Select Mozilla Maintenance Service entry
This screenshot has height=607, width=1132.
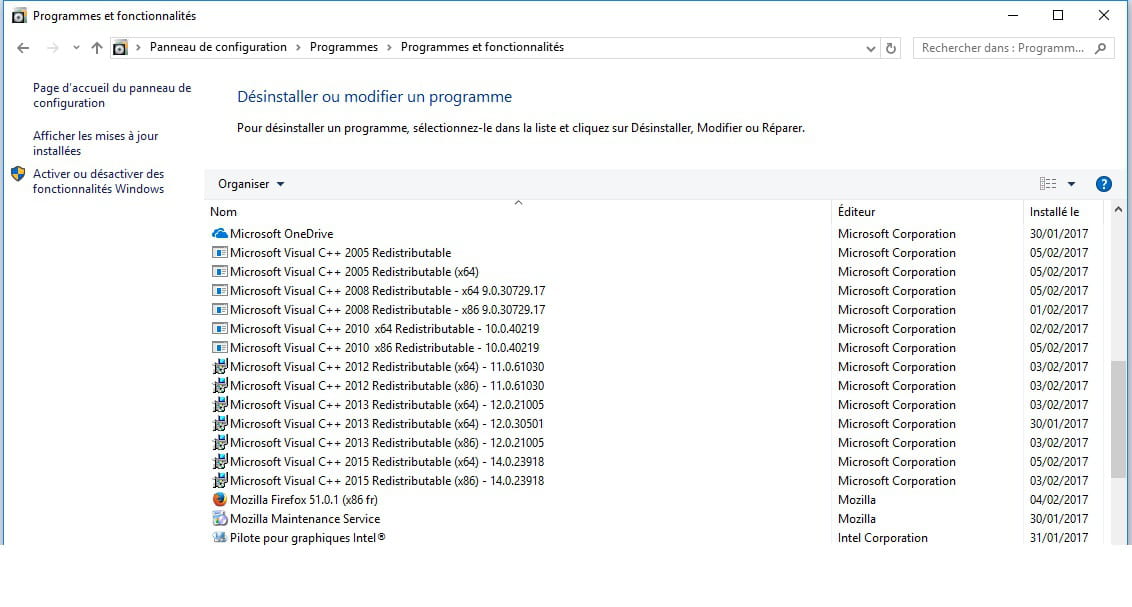[x=653, y=519]
